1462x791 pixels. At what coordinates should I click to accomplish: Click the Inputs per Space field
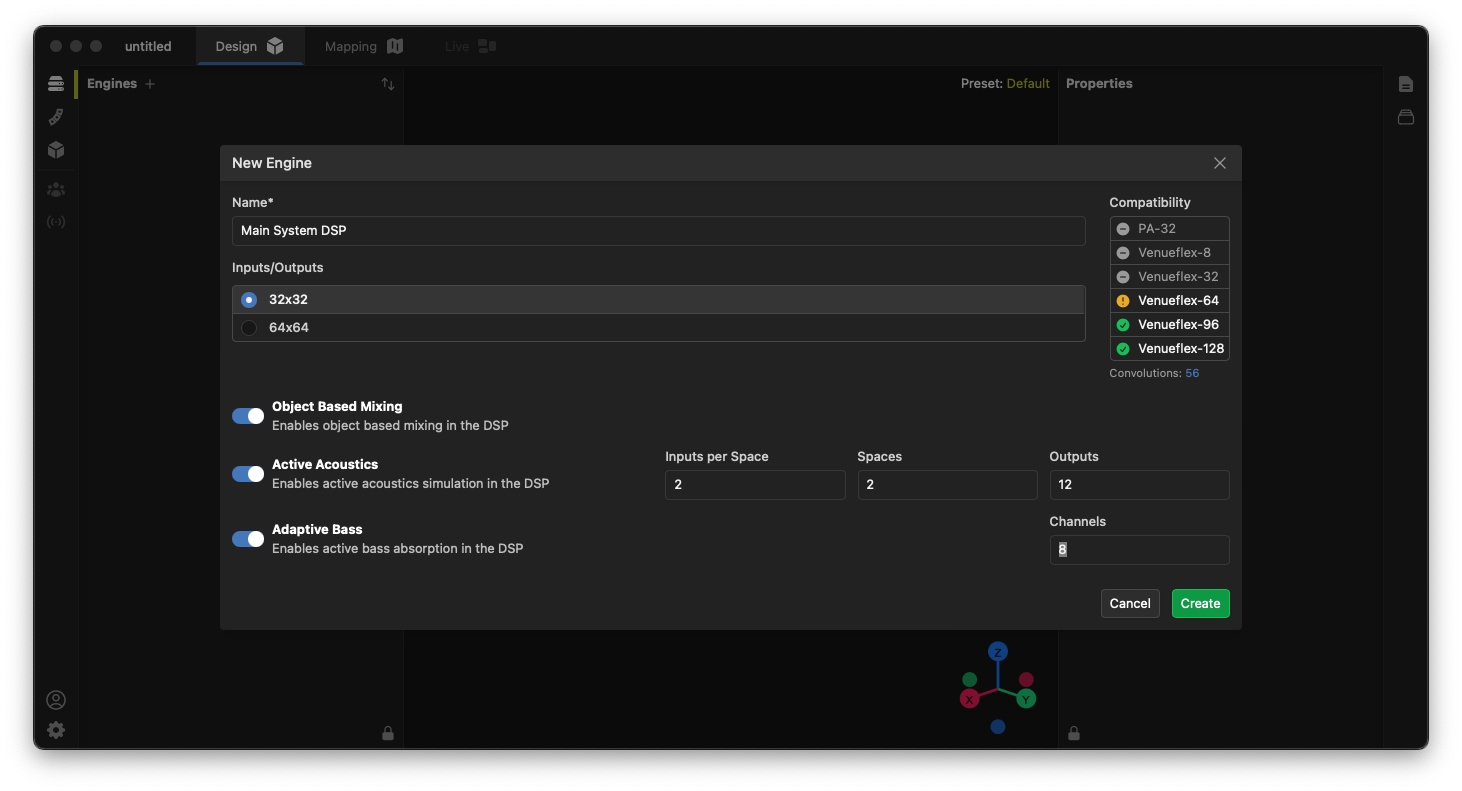coord(755,485)
